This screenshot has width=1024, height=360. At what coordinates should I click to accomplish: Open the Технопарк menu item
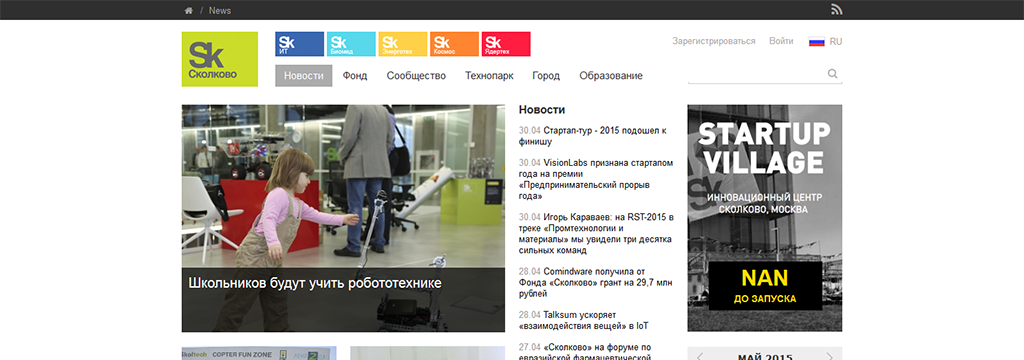click(x=489, y=76)
